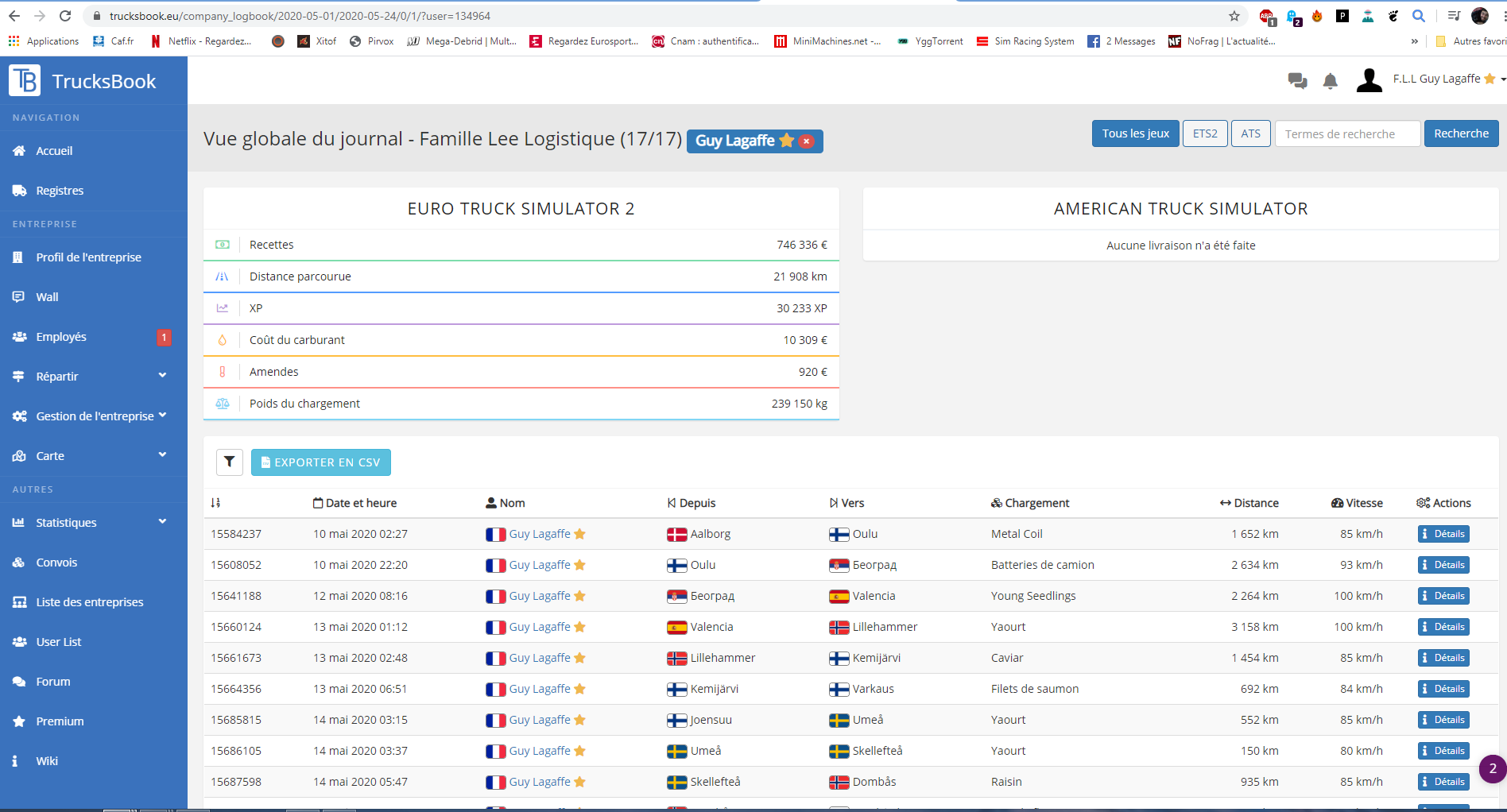The width and height of the screenshot is (1507, 812).
Task: Select the Tous les jeux filter
Action: pyautogui.click(x=1135, y=133)
